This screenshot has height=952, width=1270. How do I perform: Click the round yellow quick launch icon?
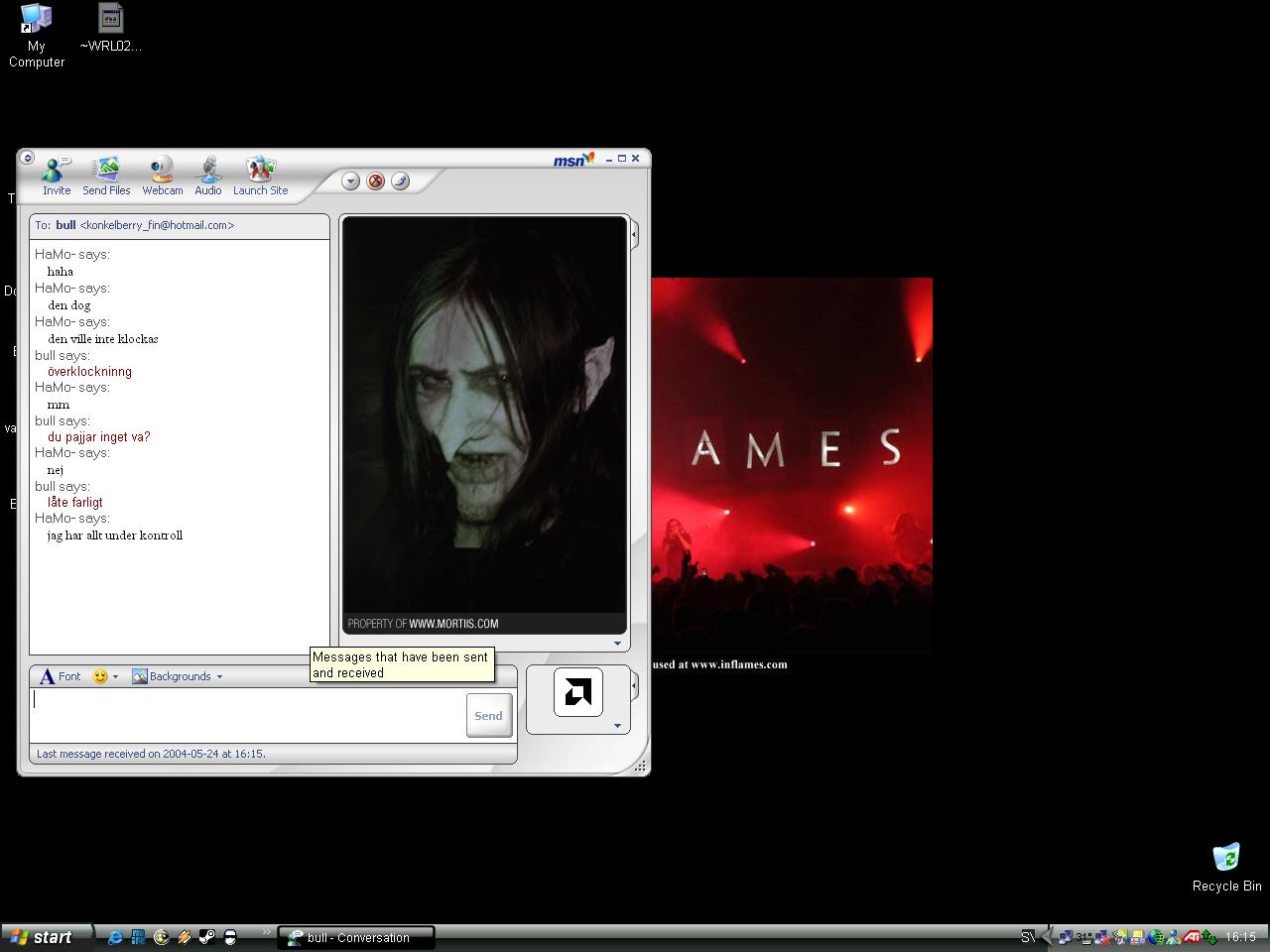click(x=161, y=937)
